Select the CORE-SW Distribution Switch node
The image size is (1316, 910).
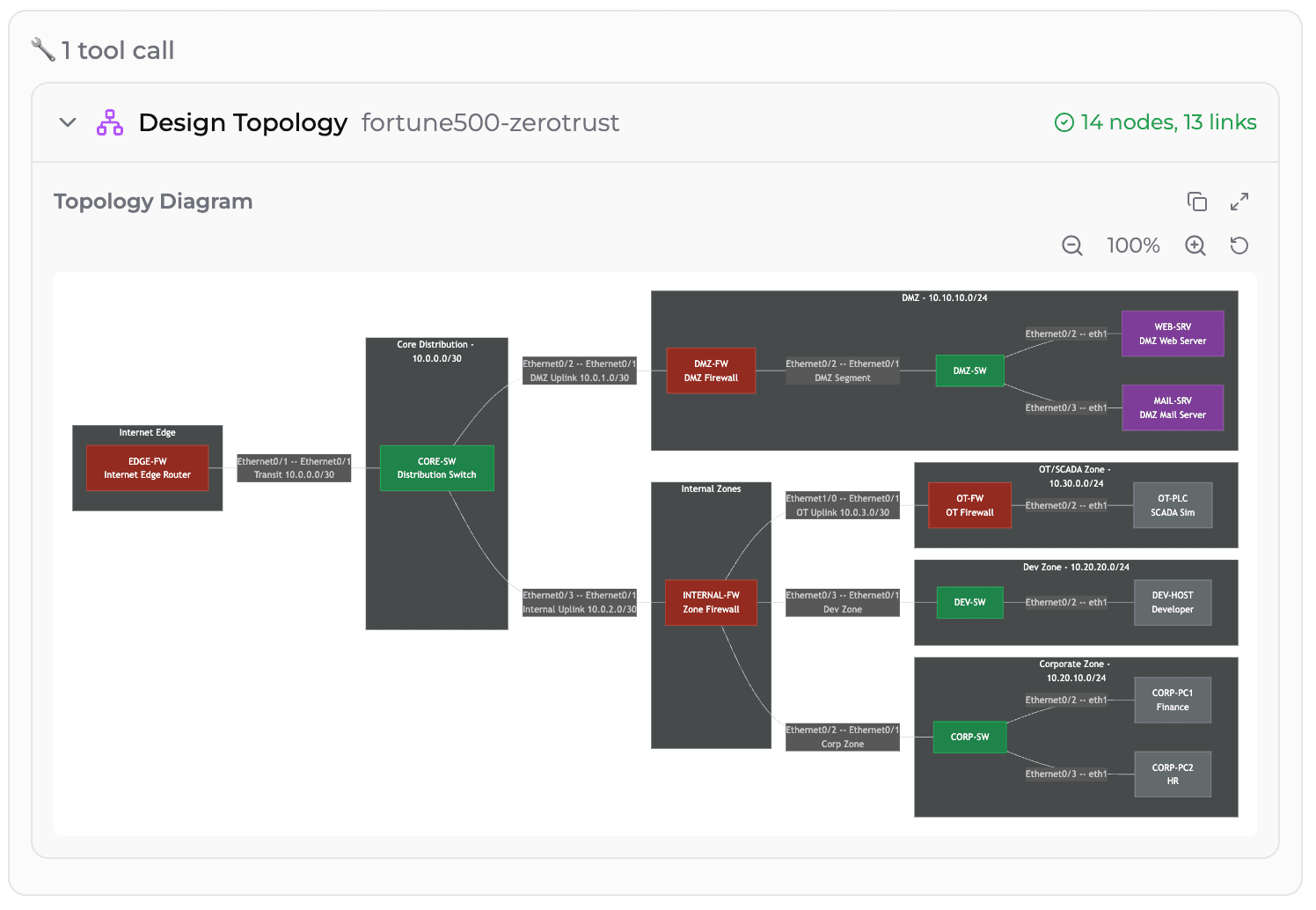pyautogui.click(x=436, y=467)
